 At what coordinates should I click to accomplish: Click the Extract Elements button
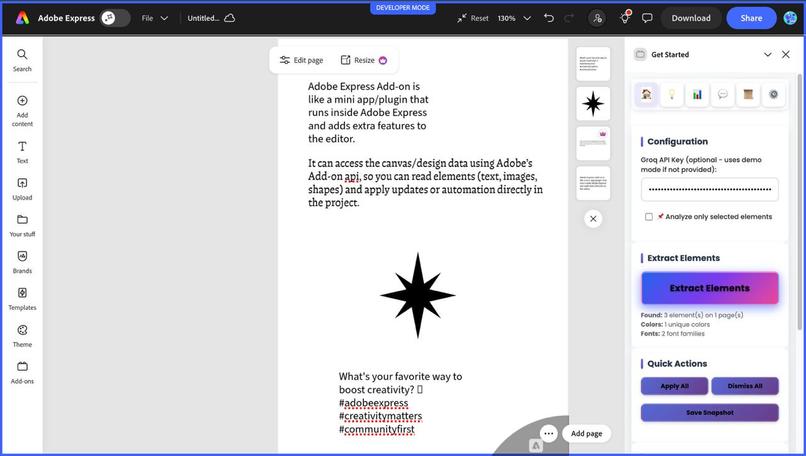coord(709,288)
